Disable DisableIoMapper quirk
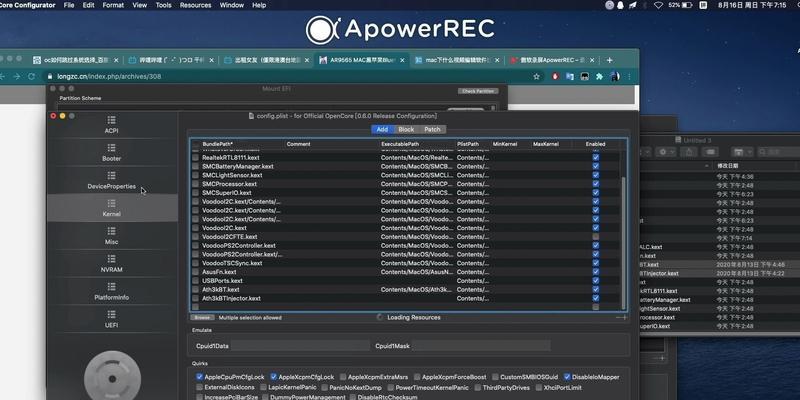The height and width of the screenshot is (400, 800). pyautogui.click(x=567, y=377)
